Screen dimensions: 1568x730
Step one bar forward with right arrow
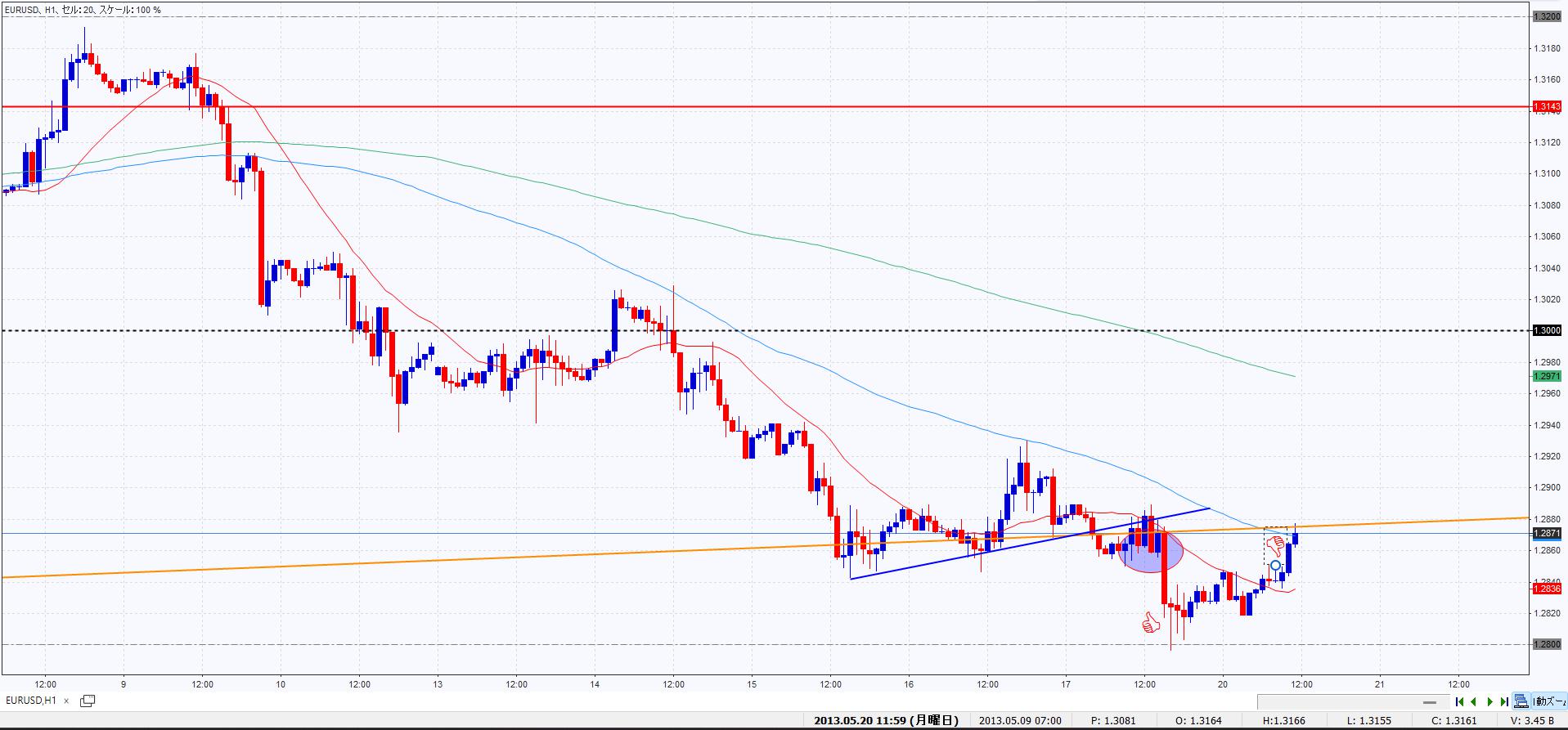pyautogui.click(x=1489, y=701)
